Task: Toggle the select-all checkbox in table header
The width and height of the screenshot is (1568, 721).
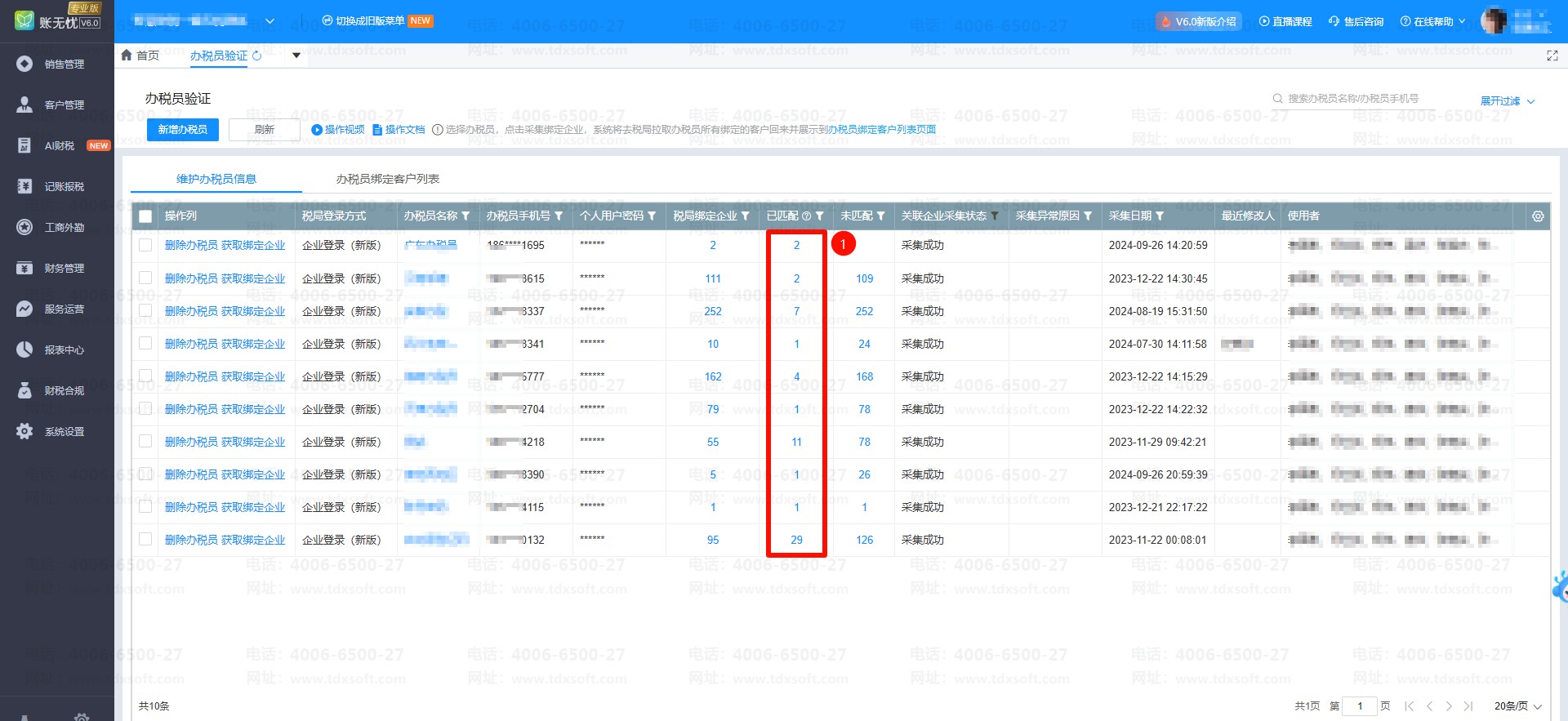Action: [145, 216]
